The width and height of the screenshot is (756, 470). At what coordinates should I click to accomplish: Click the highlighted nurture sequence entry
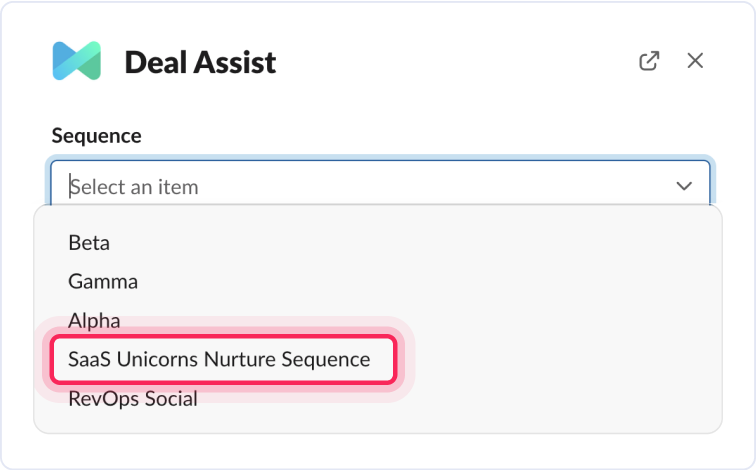pos(219,359)
